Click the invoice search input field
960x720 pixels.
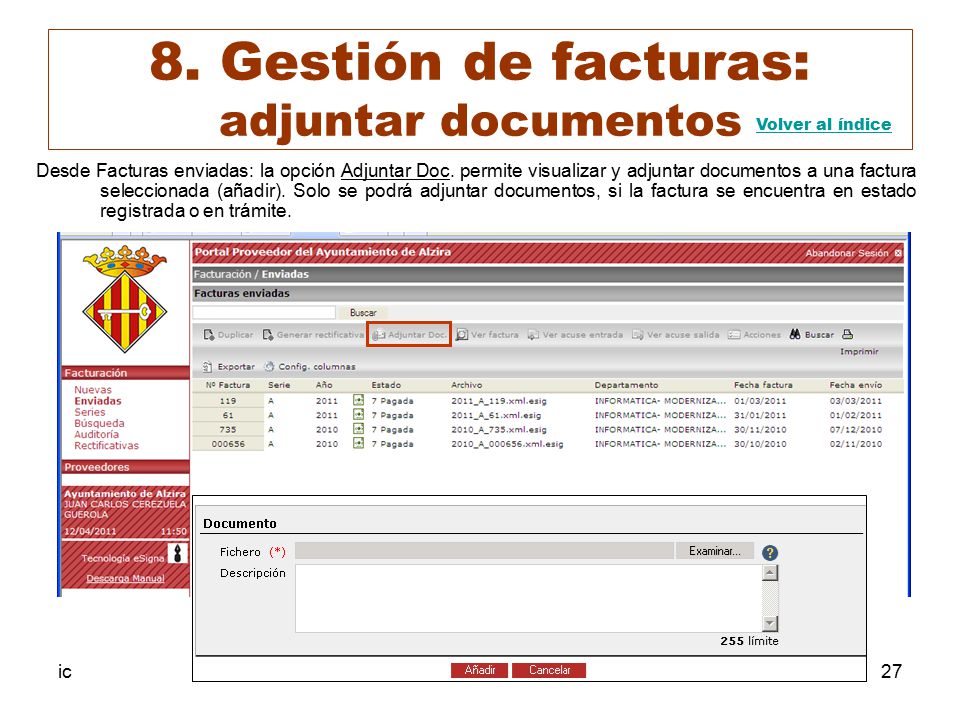click(x=264, y=313)
